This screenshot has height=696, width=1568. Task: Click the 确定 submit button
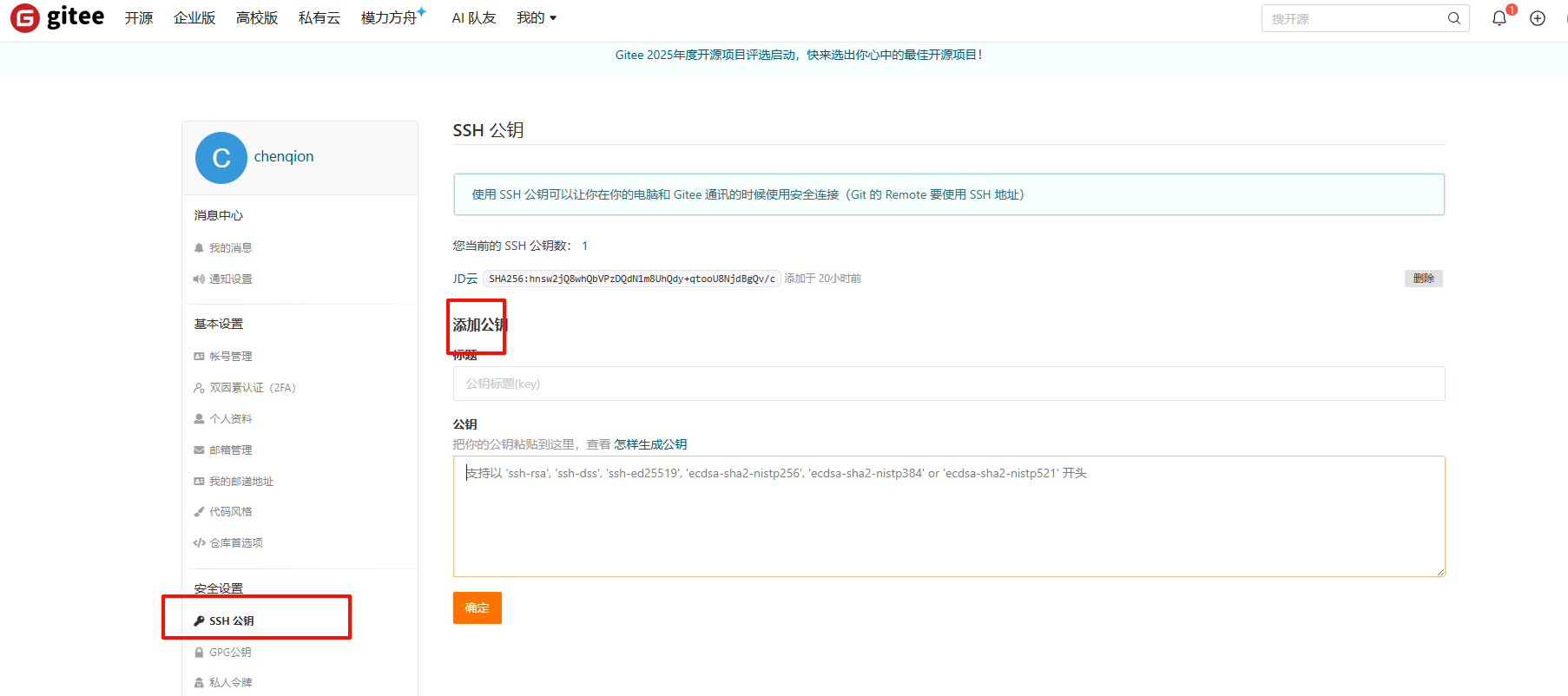coord(477,608)
